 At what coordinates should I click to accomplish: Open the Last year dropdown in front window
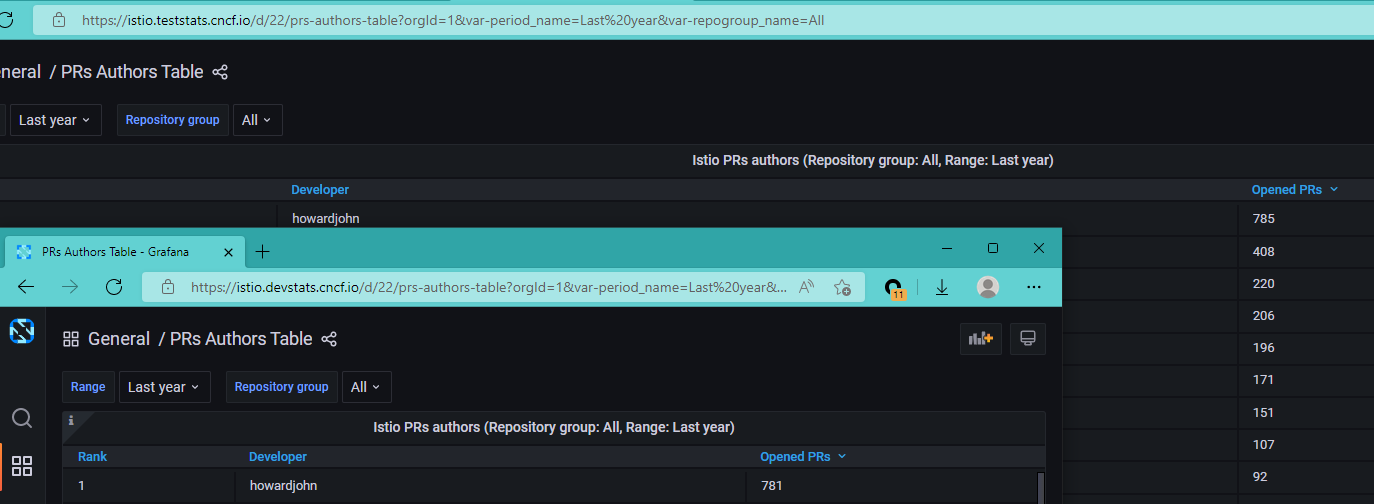165,387
